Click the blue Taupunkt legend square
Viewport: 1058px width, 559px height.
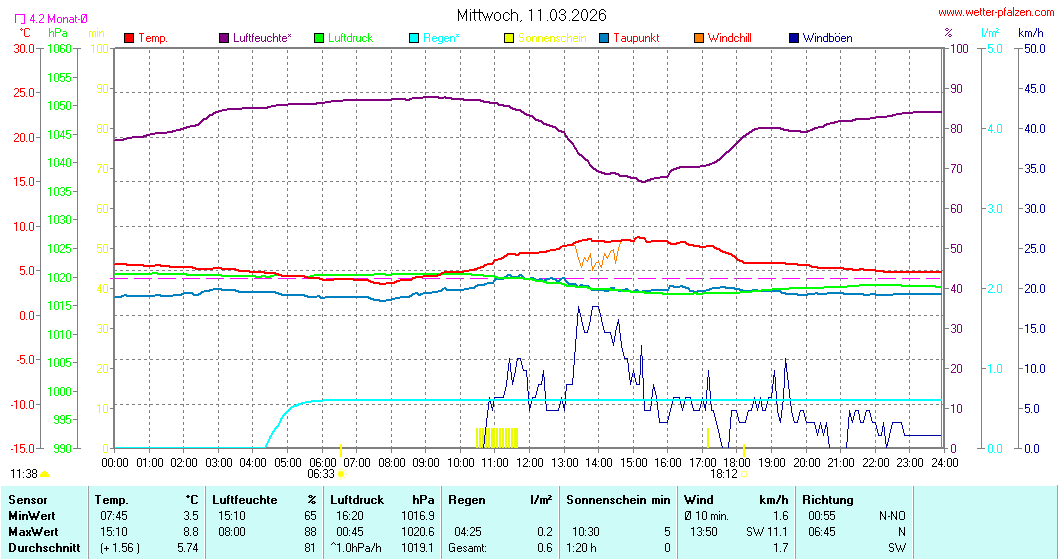tap(604, 38)
